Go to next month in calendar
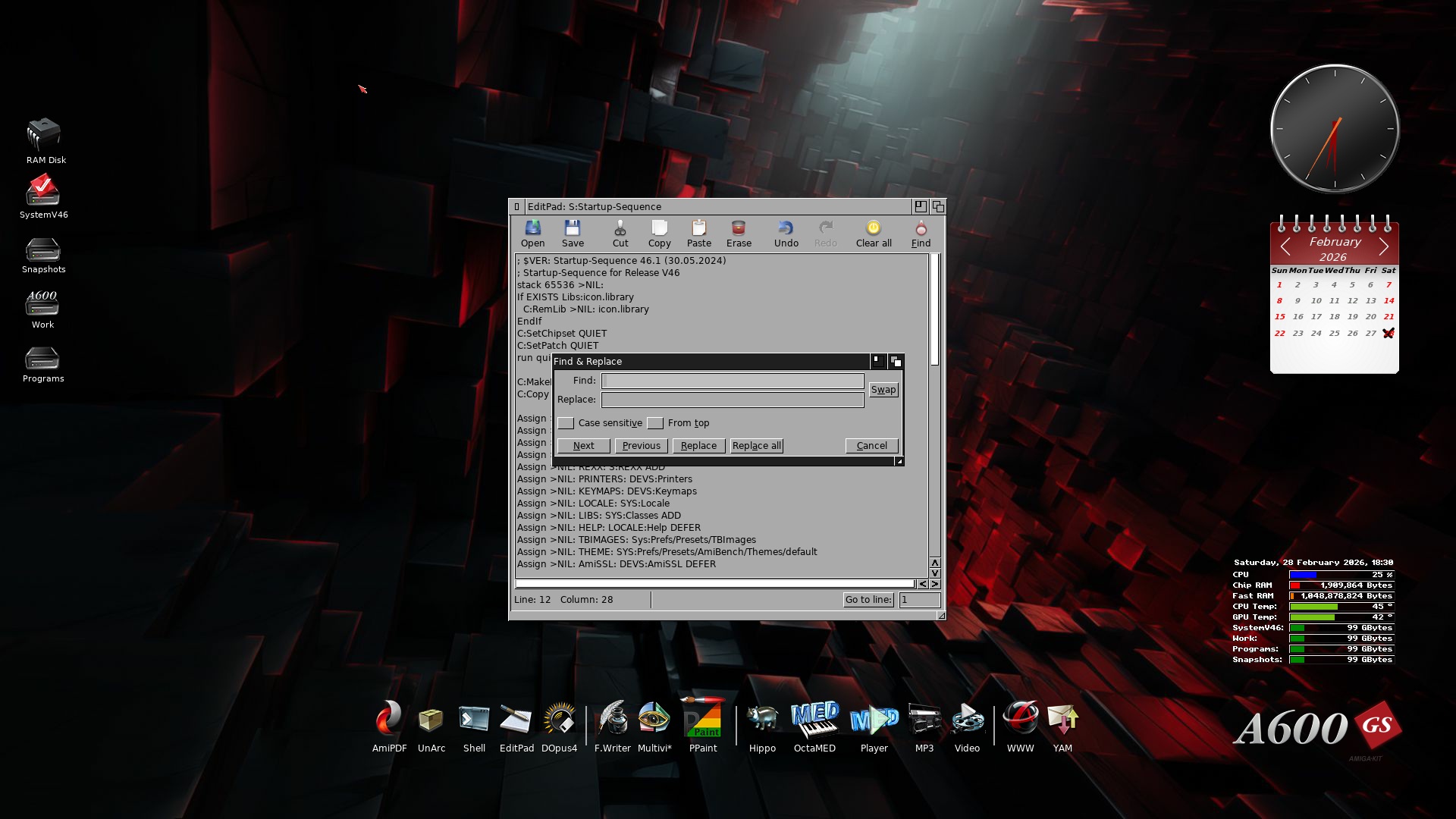The image size is (1456, 819). pos(1384,246)
